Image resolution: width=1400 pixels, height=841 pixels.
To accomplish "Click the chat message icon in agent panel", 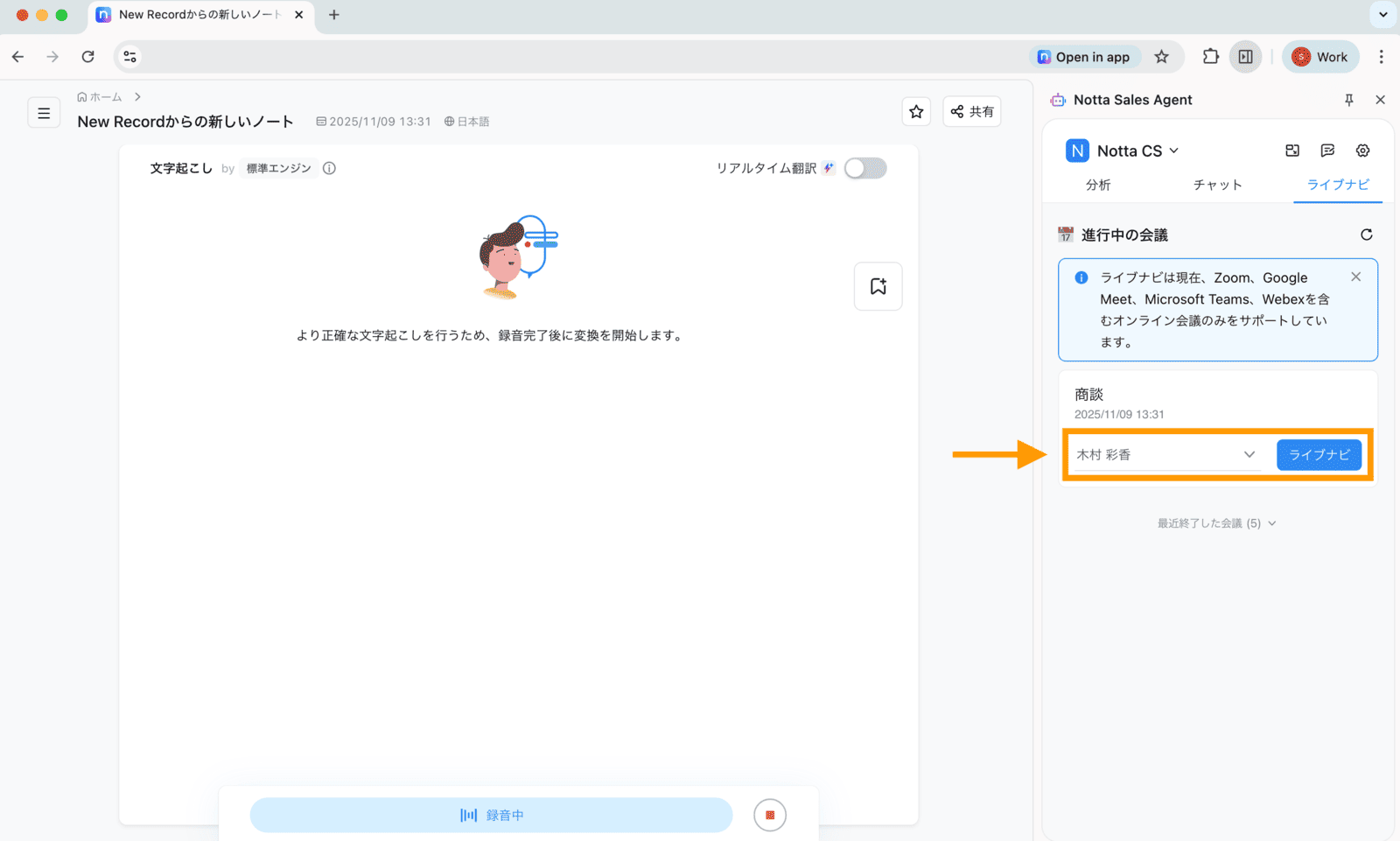I will point(1327,151).
